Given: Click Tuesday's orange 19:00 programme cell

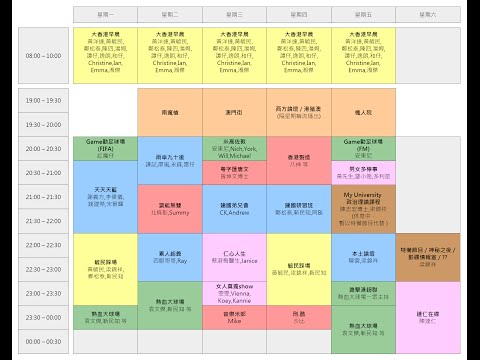Looking at the screenshot, I should point(170,112).
